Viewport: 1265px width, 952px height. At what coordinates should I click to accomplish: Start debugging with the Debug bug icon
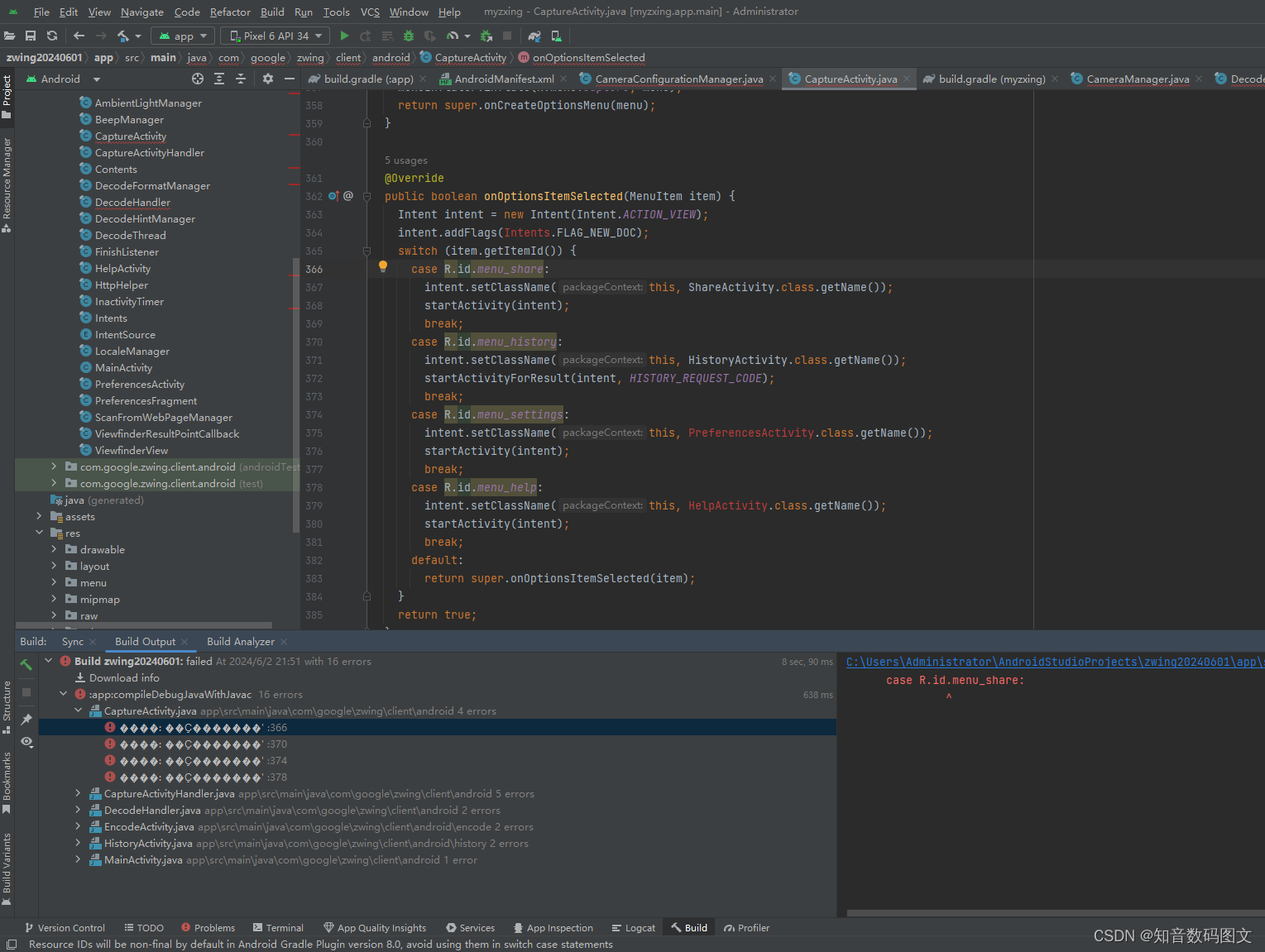click(408, 36)
